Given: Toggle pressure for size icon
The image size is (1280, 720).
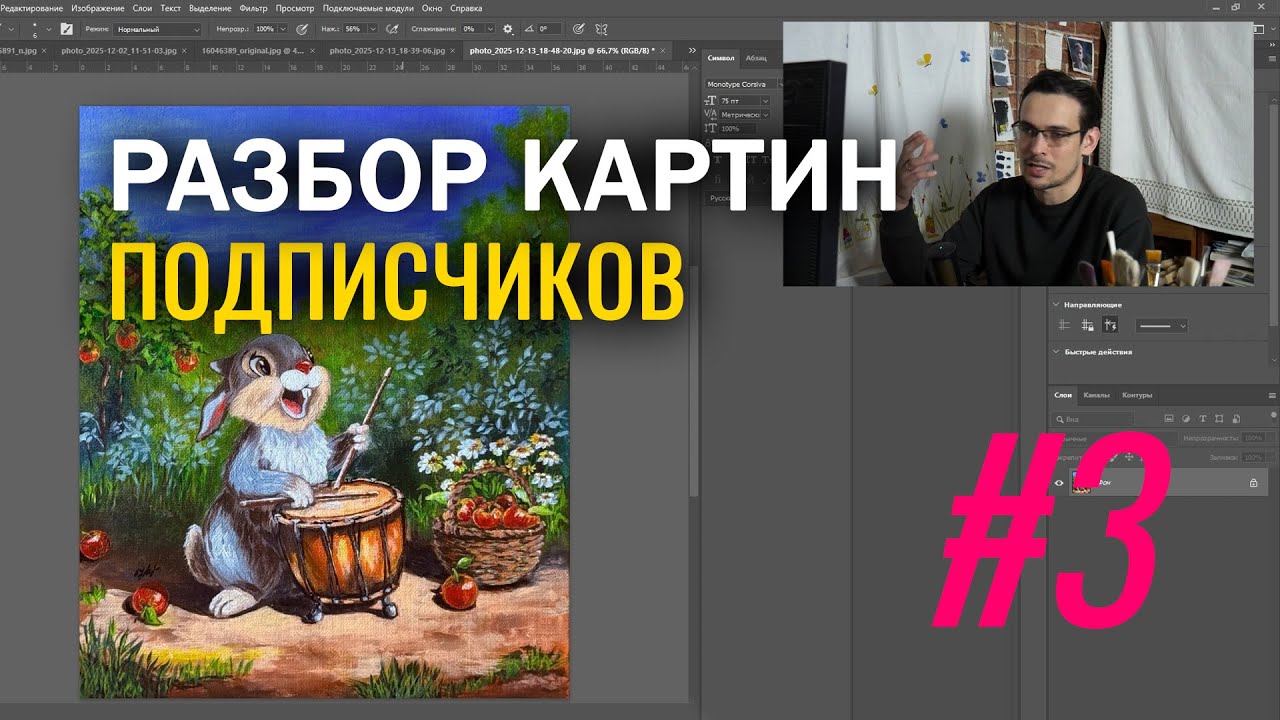Looking at the screenshot, I should coord(577,29).
